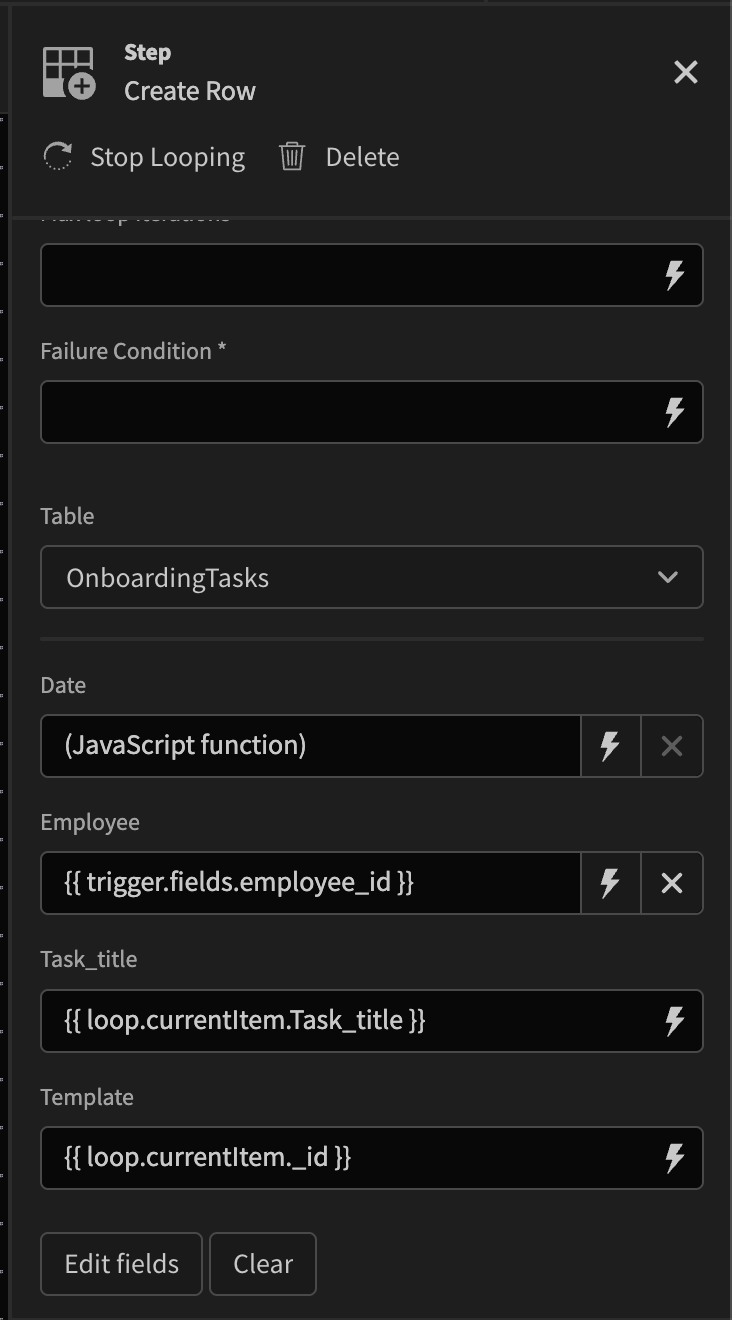The width and height of the screenshot is (732, 1320).
Task: Remove the Date field with X
Action: pos(672,746)
